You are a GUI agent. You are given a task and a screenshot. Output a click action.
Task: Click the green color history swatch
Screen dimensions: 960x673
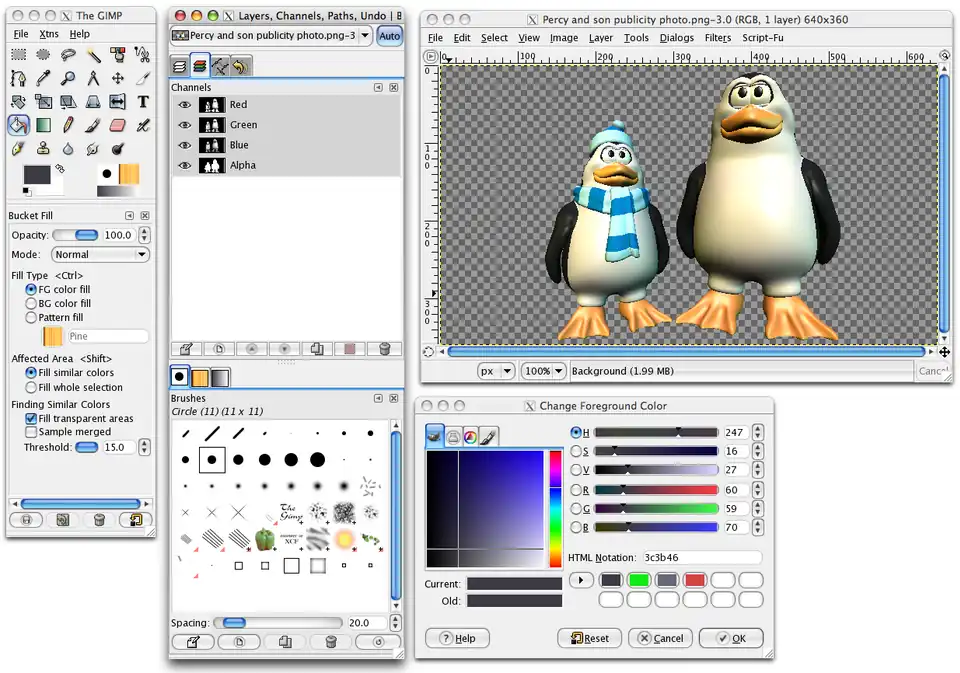[x=639, y=580]
